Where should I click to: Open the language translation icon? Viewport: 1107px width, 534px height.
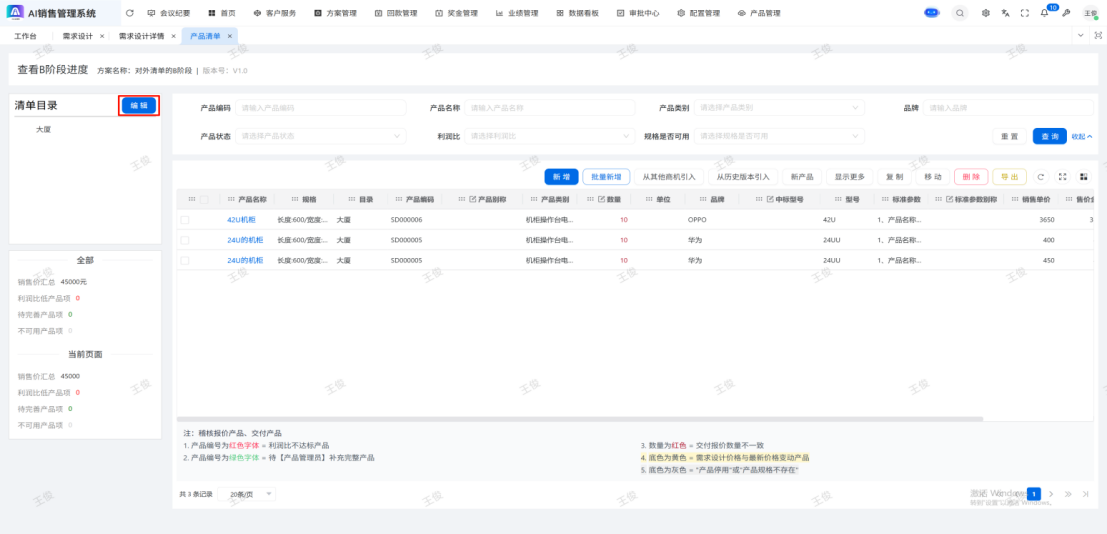[1005, 13]
